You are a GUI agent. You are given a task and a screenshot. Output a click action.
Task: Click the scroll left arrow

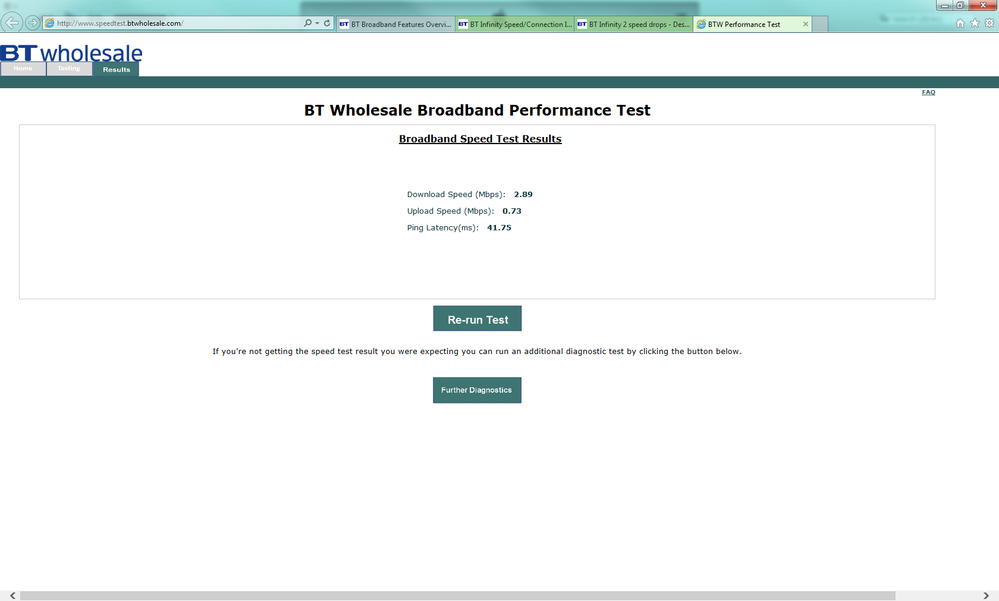click(x=12, y=595)
